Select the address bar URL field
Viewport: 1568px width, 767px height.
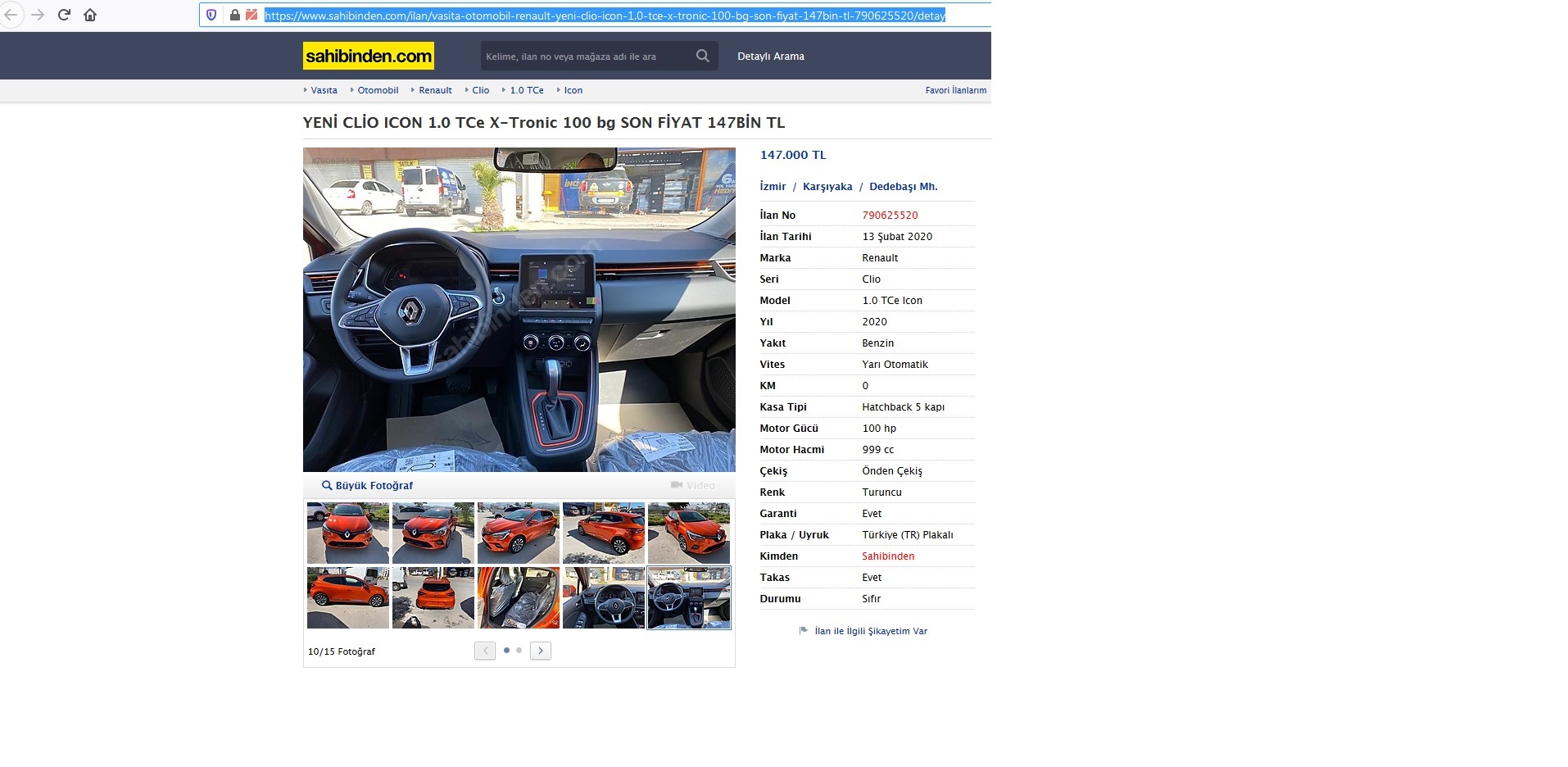pyautogui.click(x=605, y=16)
